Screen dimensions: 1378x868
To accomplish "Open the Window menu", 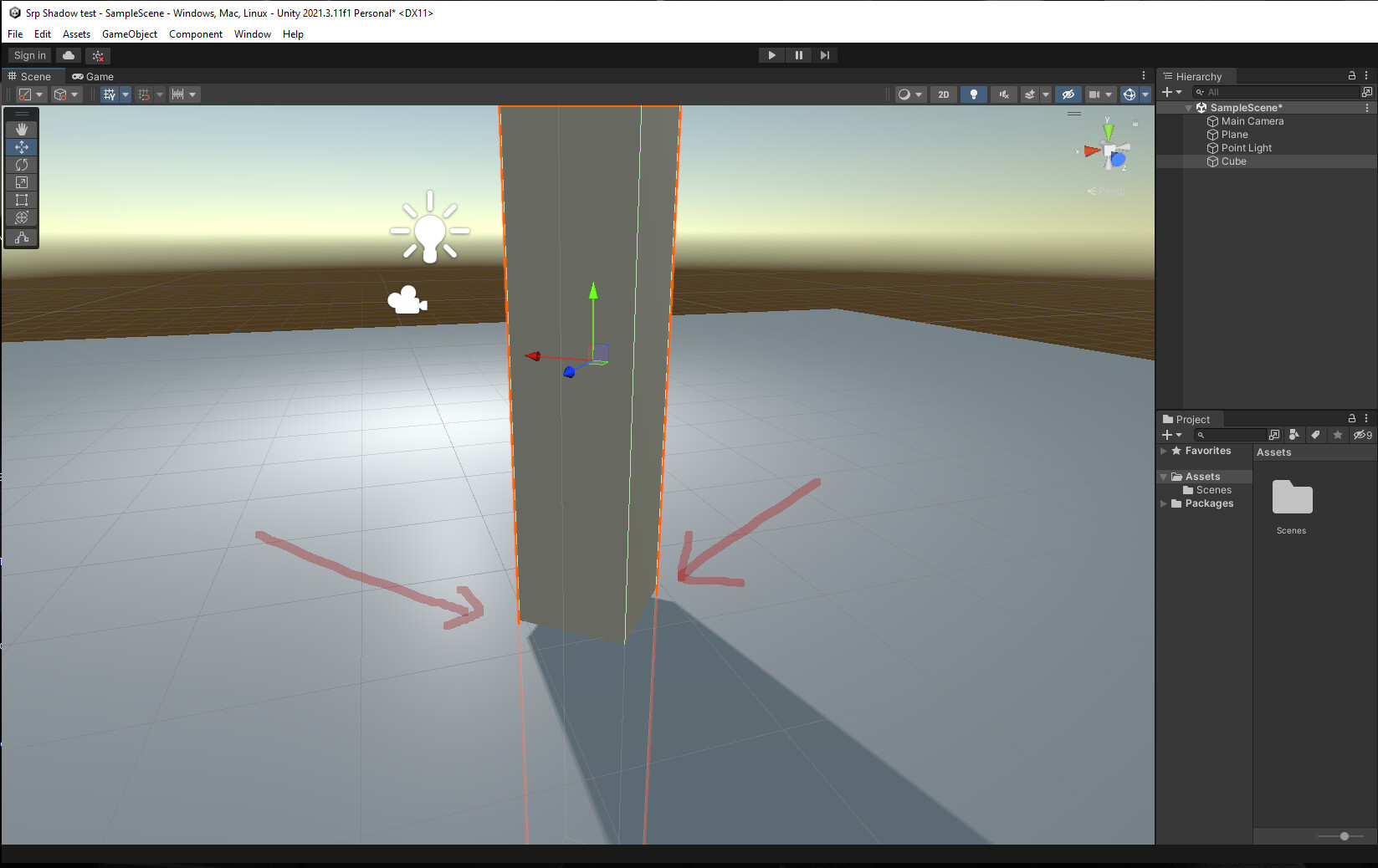I will click(x=253, y=34).
